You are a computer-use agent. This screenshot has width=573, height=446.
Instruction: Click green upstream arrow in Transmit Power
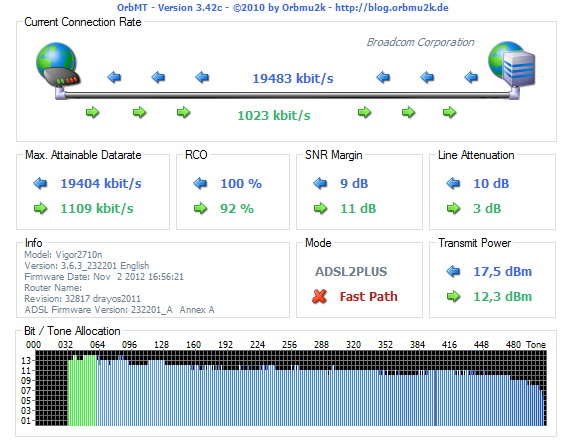coord(454,296)
